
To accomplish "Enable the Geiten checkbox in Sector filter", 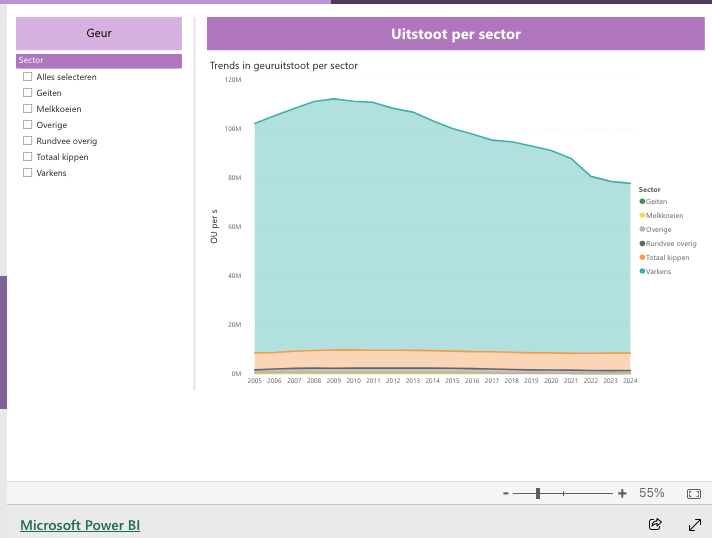I will [28, 93].
